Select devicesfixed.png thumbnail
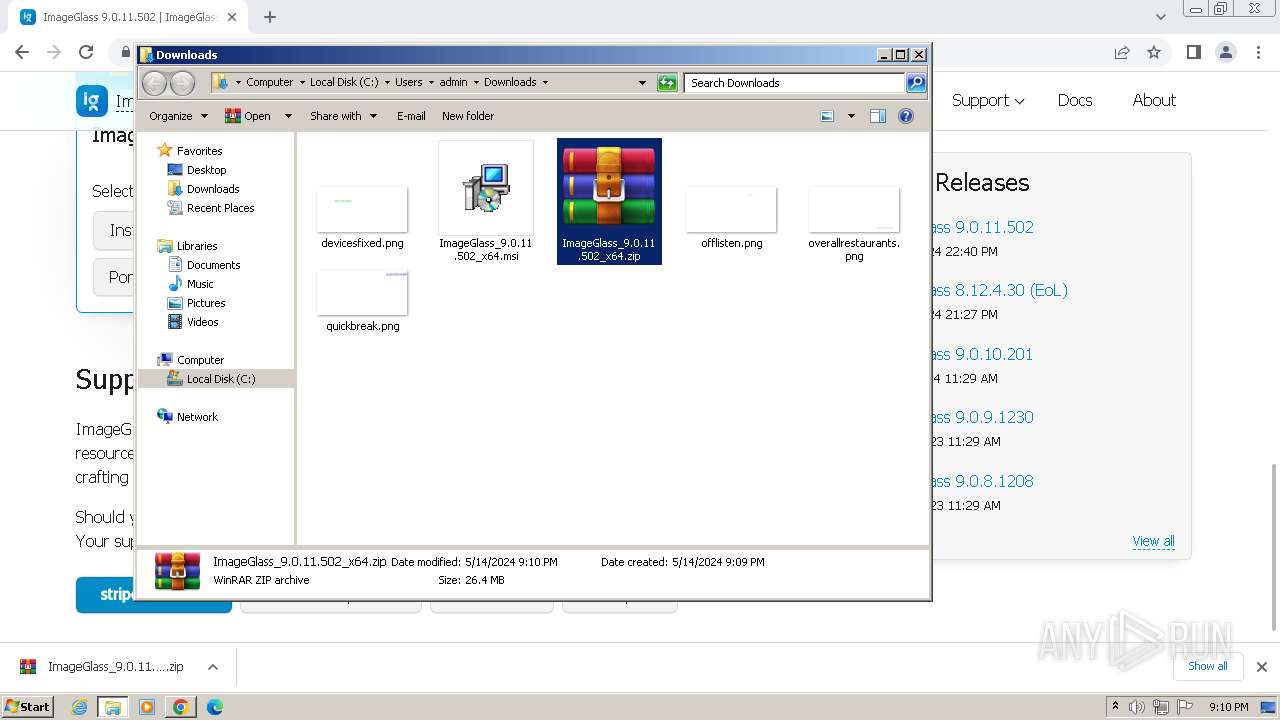 pyautogui.click(x=362, y=209)
